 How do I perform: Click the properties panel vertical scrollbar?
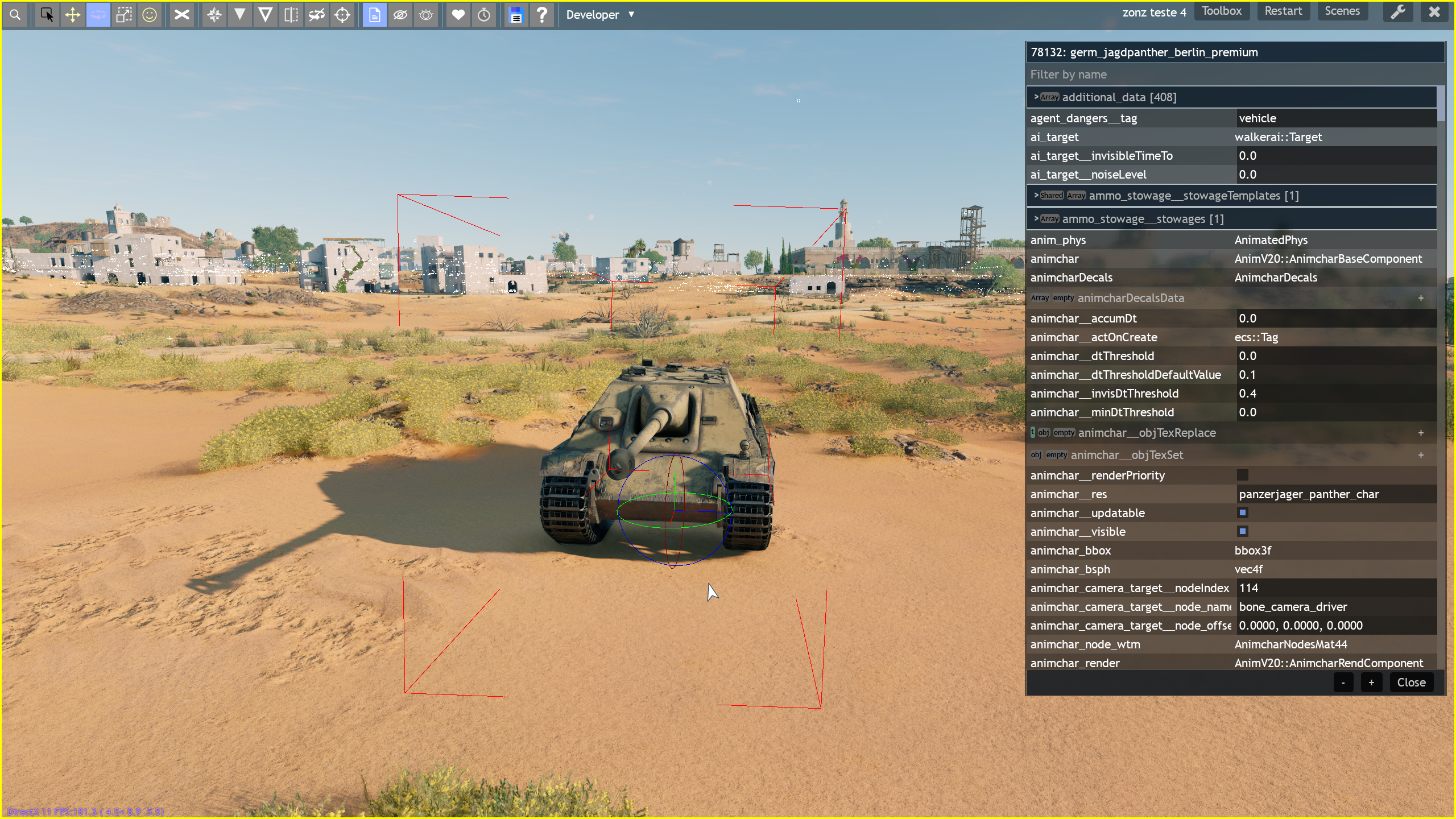click(1441, 104)
